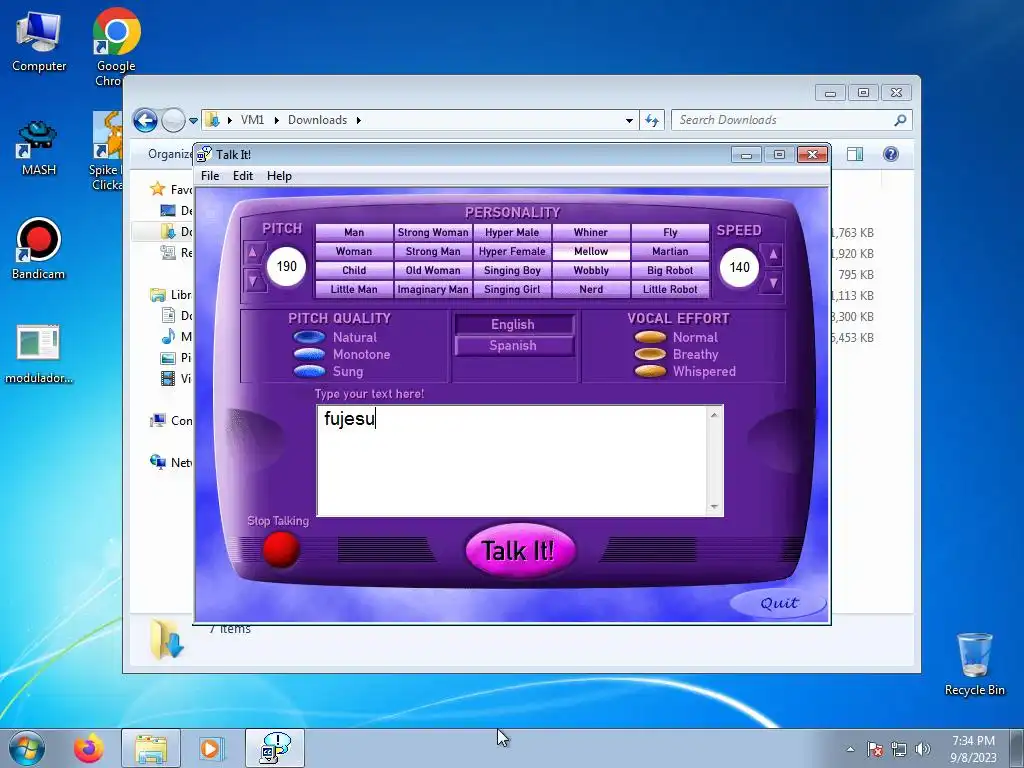This screenshot has height=768, width=1024.
Task: Click the big Talk It! button
Action: coord(520,551)
